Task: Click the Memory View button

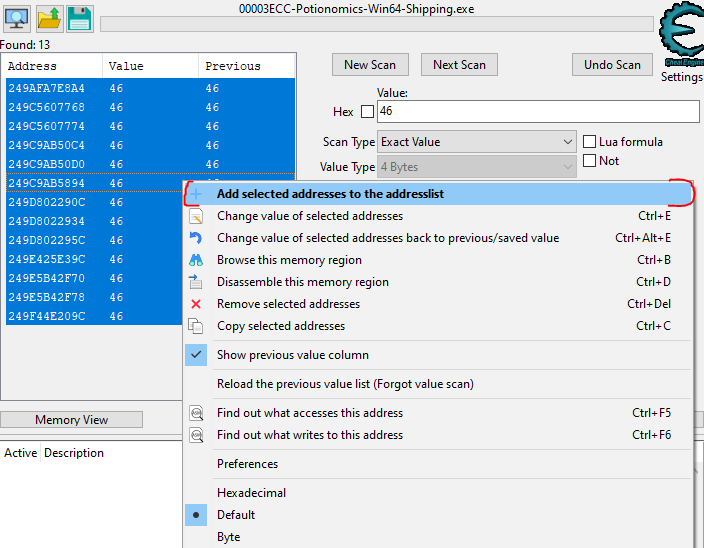Action: point(72,420)
